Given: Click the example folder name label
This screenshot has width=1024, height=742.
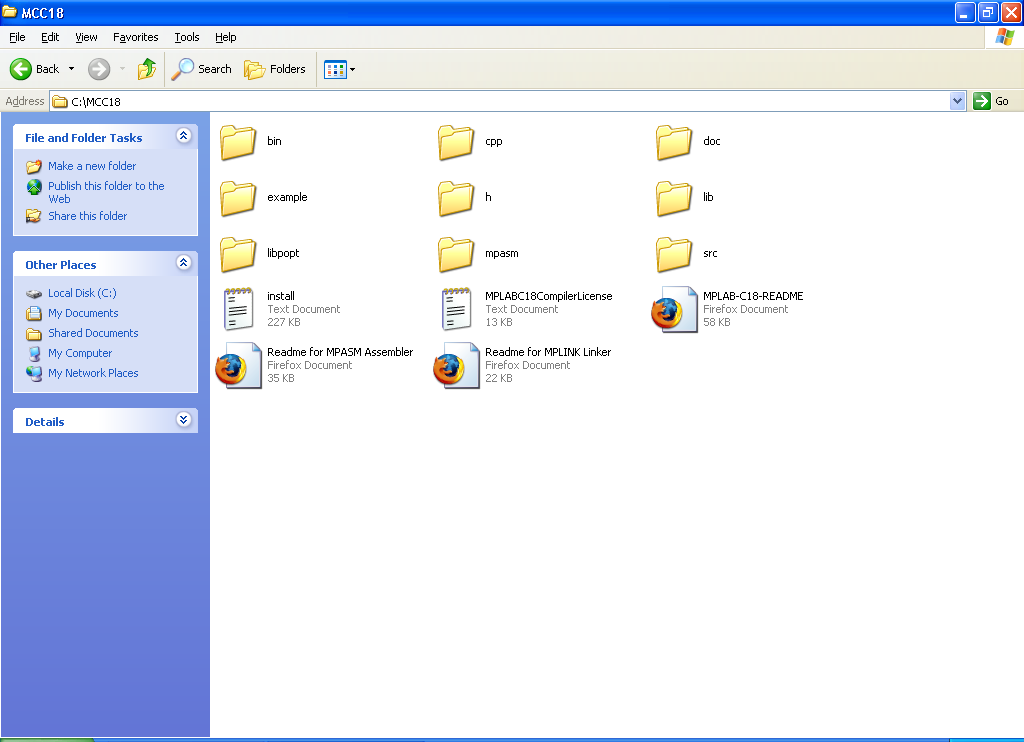Looking at the screenshot, I should point(287,197).
